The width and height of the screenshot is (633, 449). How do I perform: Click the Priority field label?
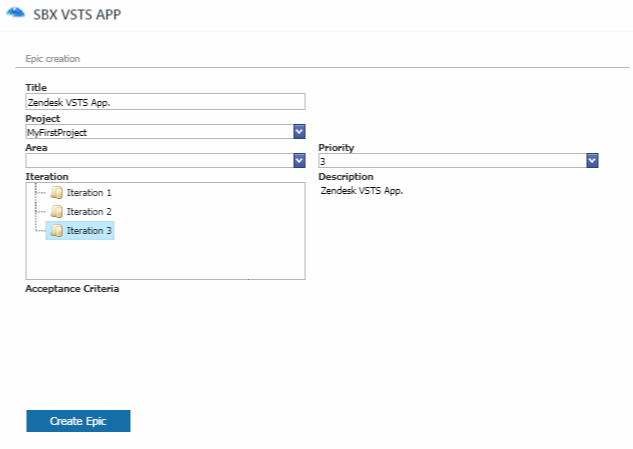336,148
